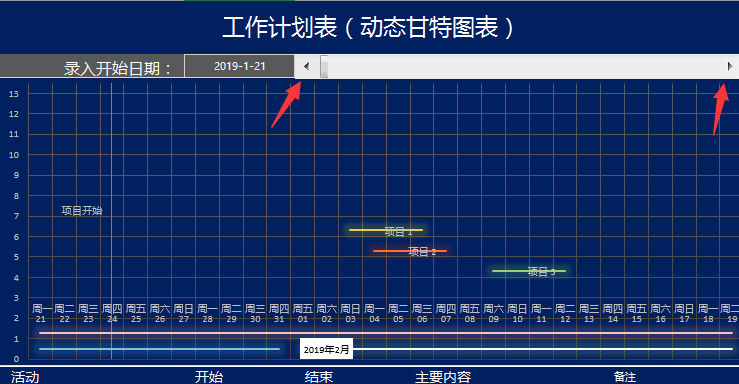Select the light blue January month bar
739x384 pixels.
pos(159,349)
